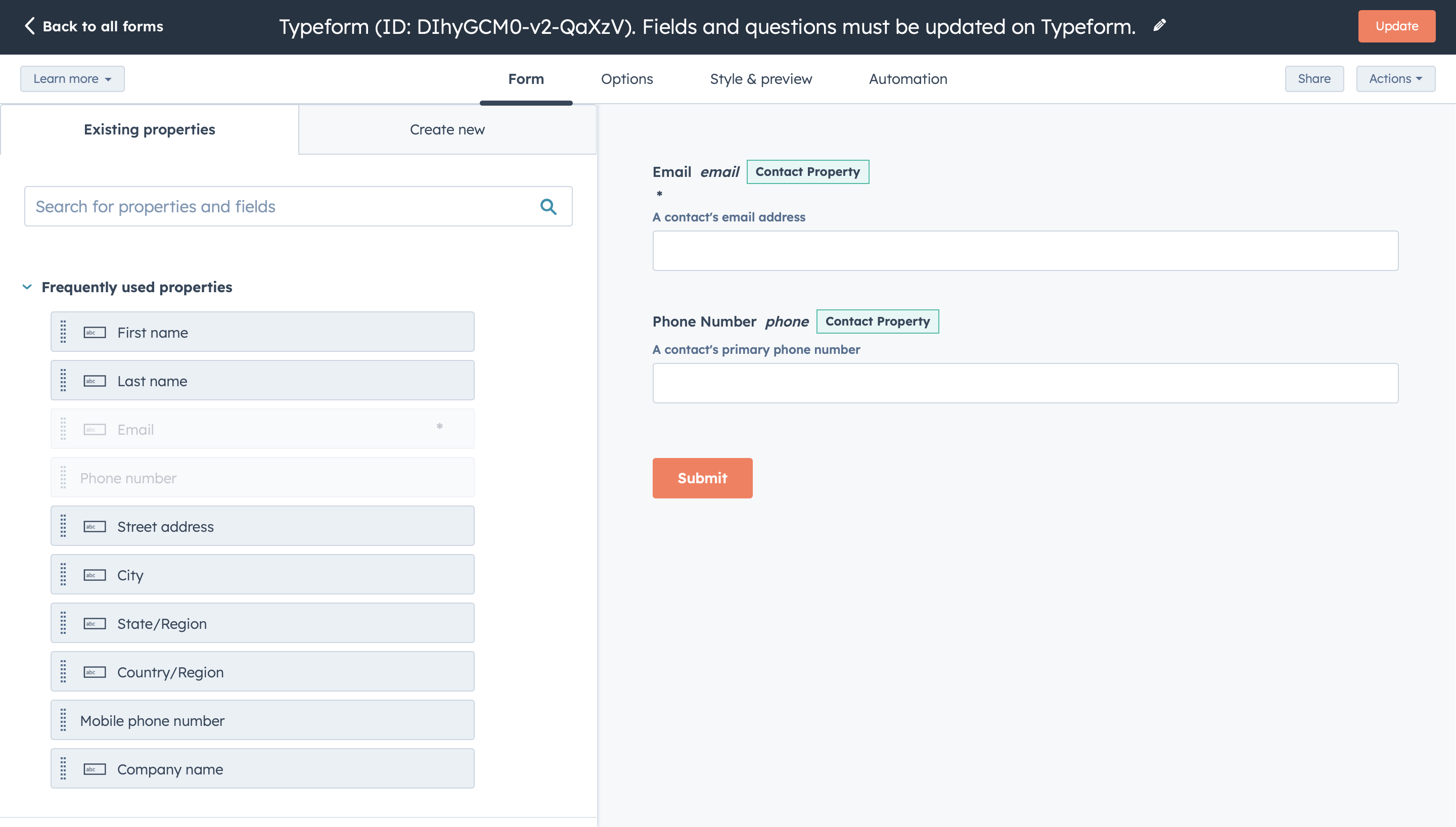
Task: Click the Contact Property badge next to Email
Action: [807, 171]
